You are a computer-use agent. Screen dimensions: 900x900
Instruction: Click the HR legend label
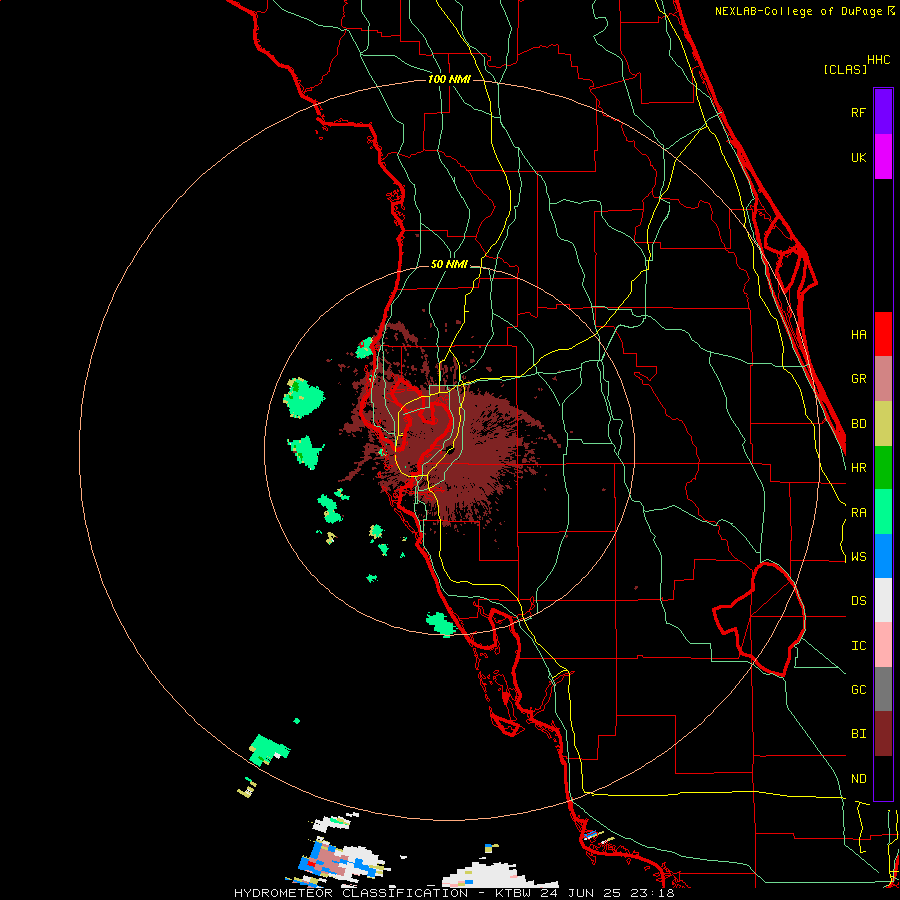(x=858, y=468)
